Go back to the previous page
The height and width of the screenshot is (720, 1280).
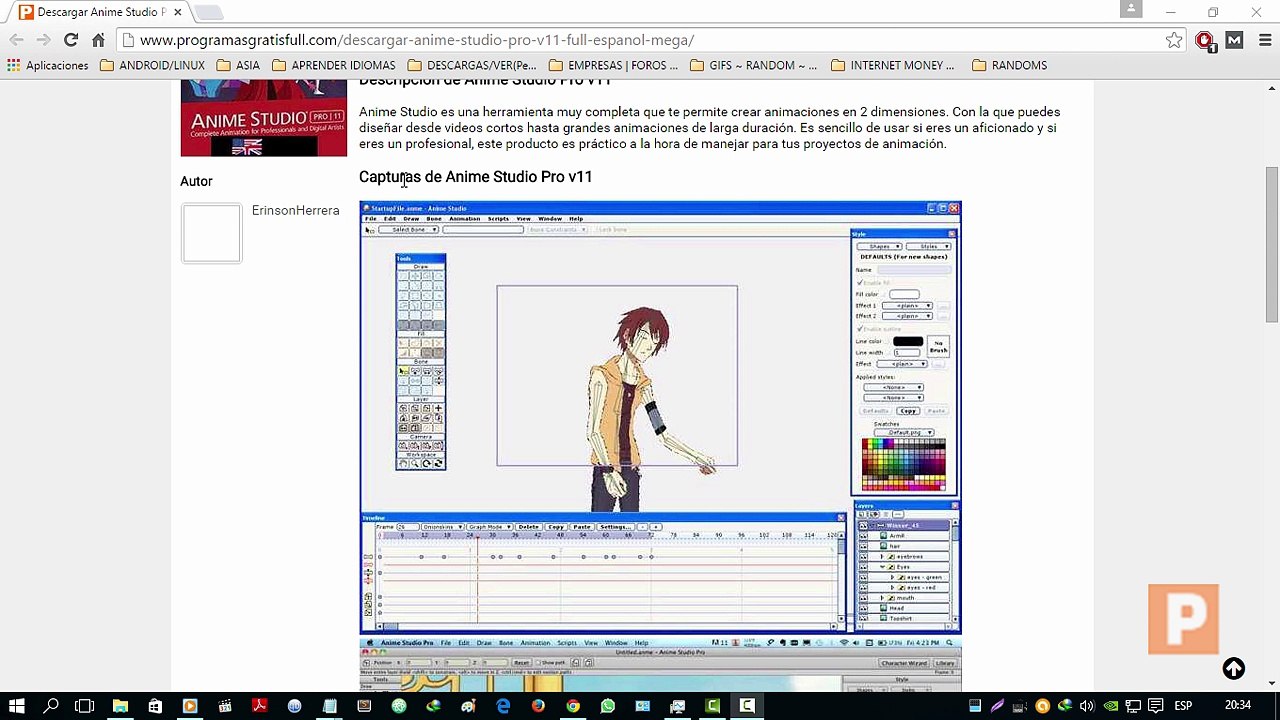pos(16,40)
